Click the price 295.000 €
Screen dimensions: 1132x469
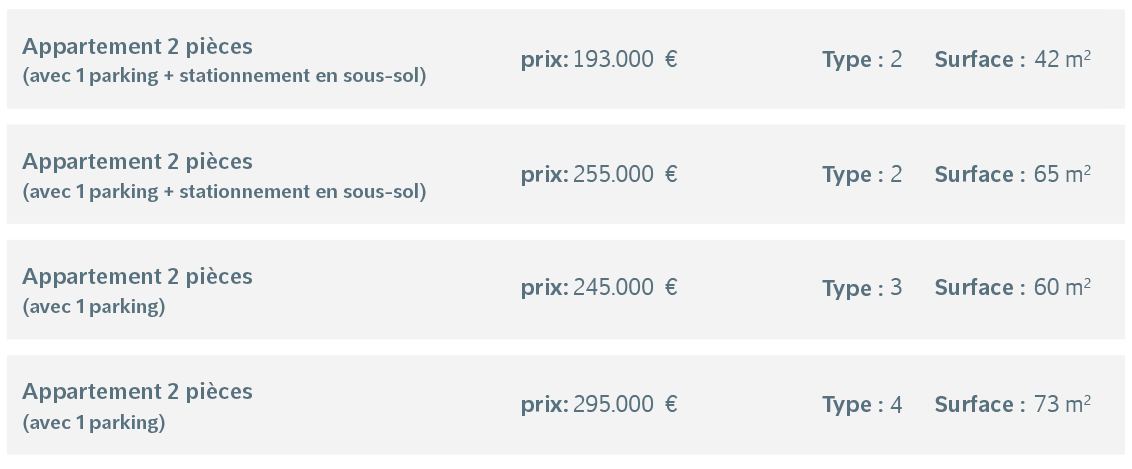coord(625,404)
